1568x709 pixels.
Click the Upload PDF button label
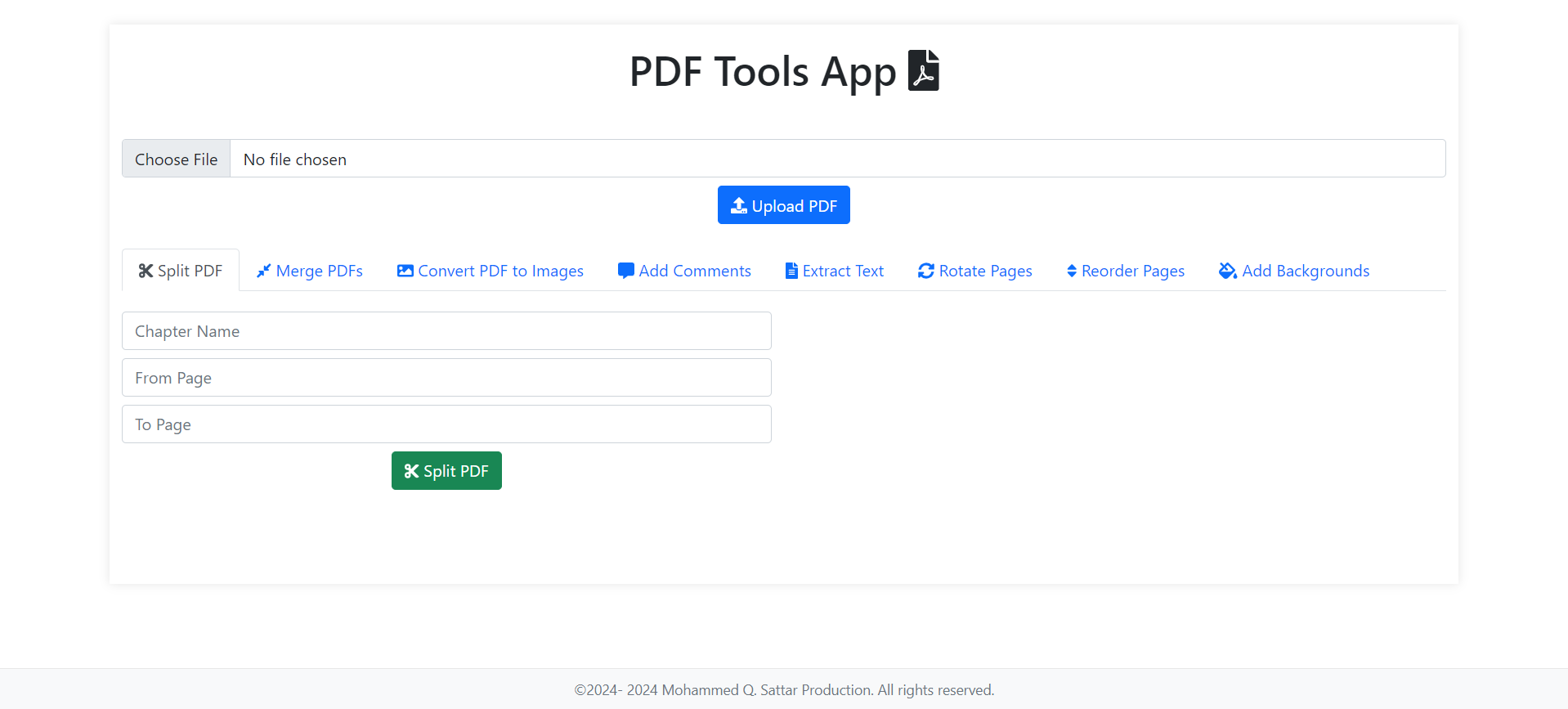[795, 206]
